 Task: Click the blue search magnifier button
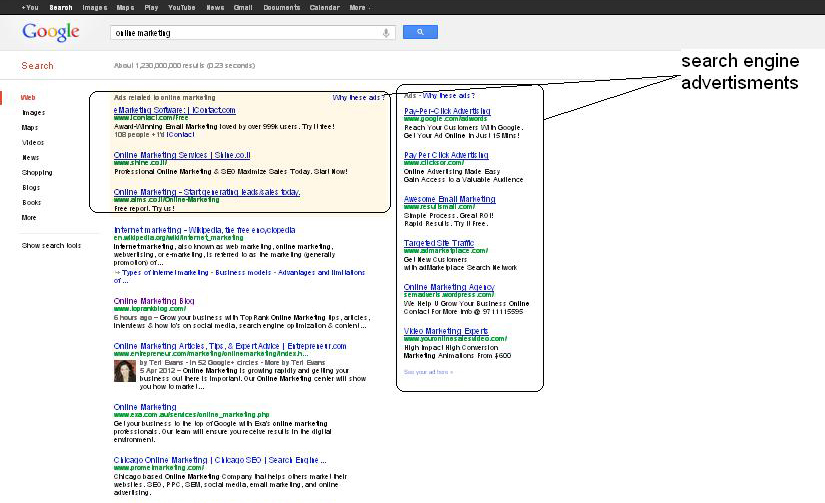pos(420,33)
